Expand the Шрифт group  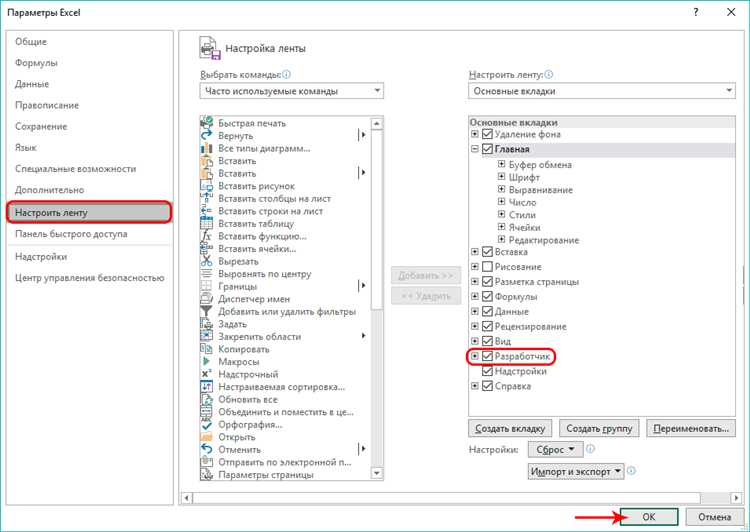pyautogui.click(x=501, y=177)
